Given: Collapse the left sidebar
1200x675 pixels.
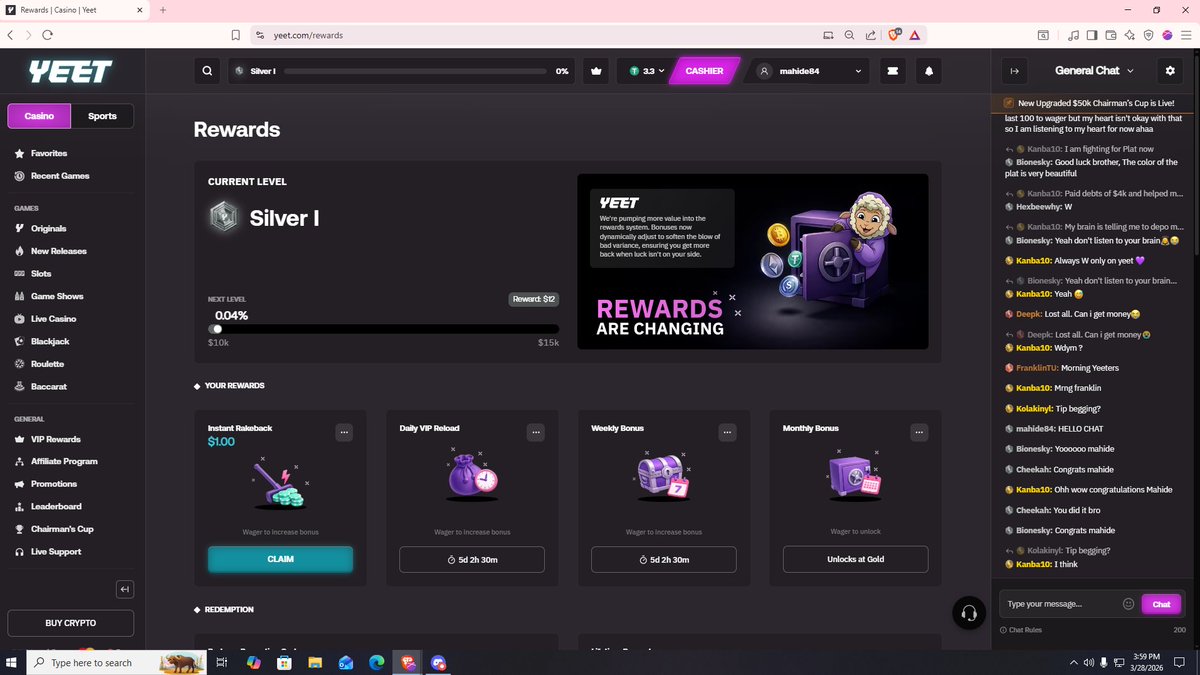Looking at the screenshot, I should pyautogui.click(x=125, y=589).
